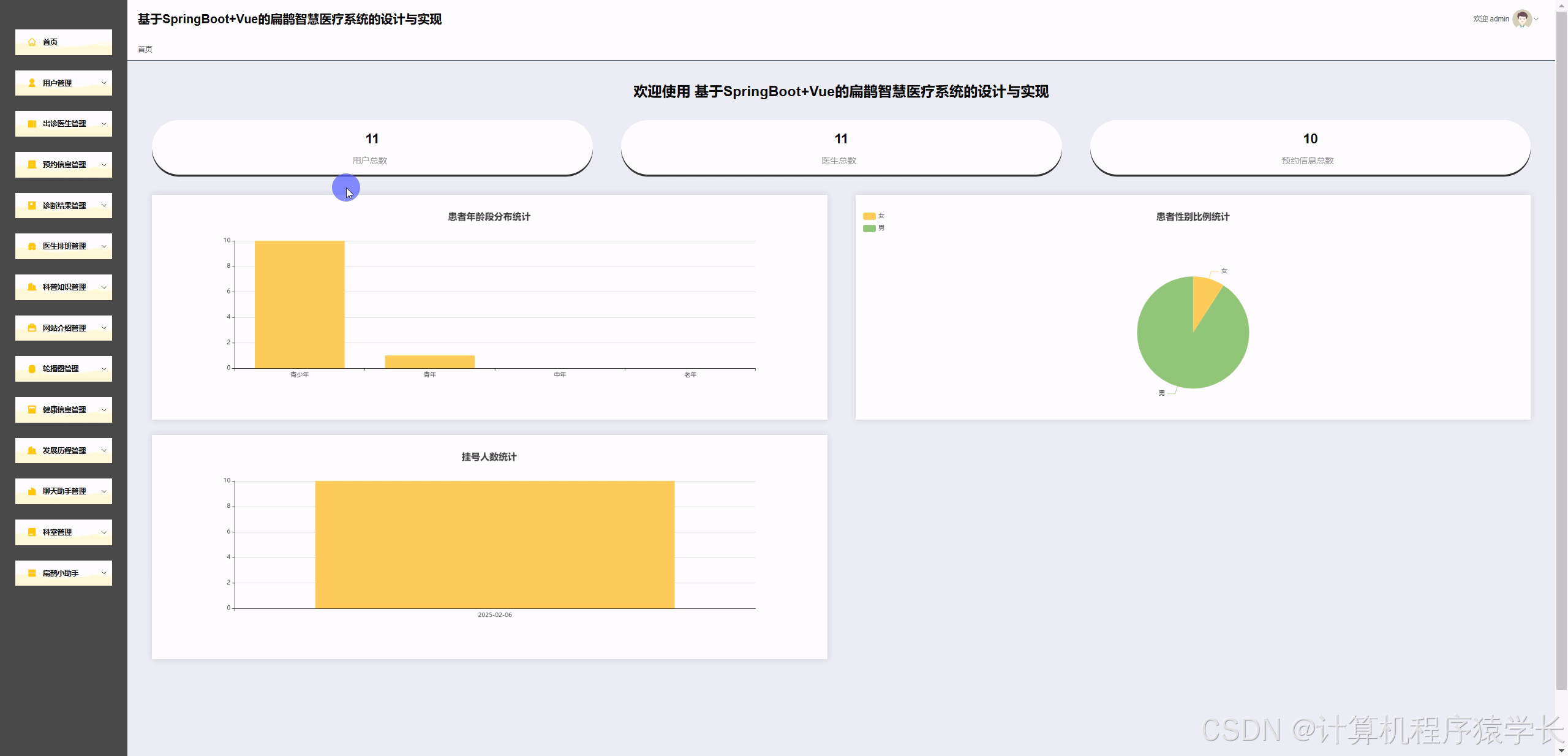Click the user management person icon
1568x756 pixels.
tap(32, 83)
